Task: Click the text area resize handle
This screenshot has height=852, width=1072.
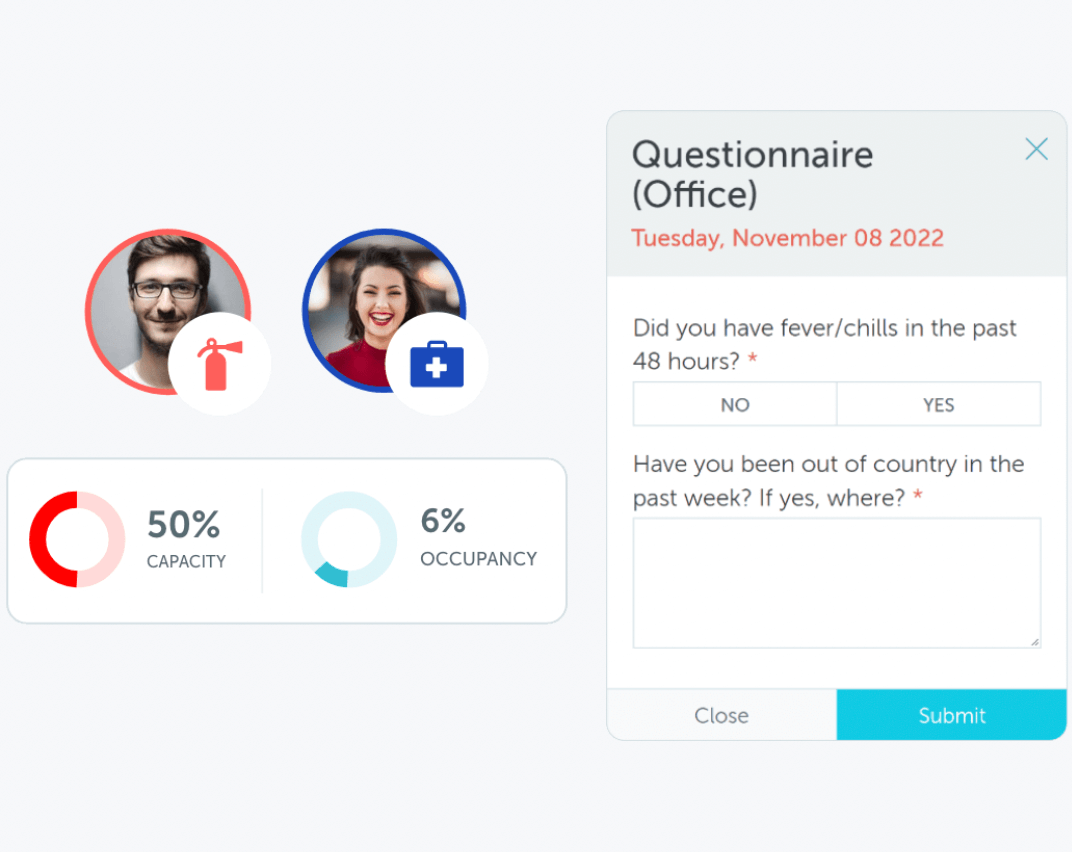Action: [x=1035, y=642]
